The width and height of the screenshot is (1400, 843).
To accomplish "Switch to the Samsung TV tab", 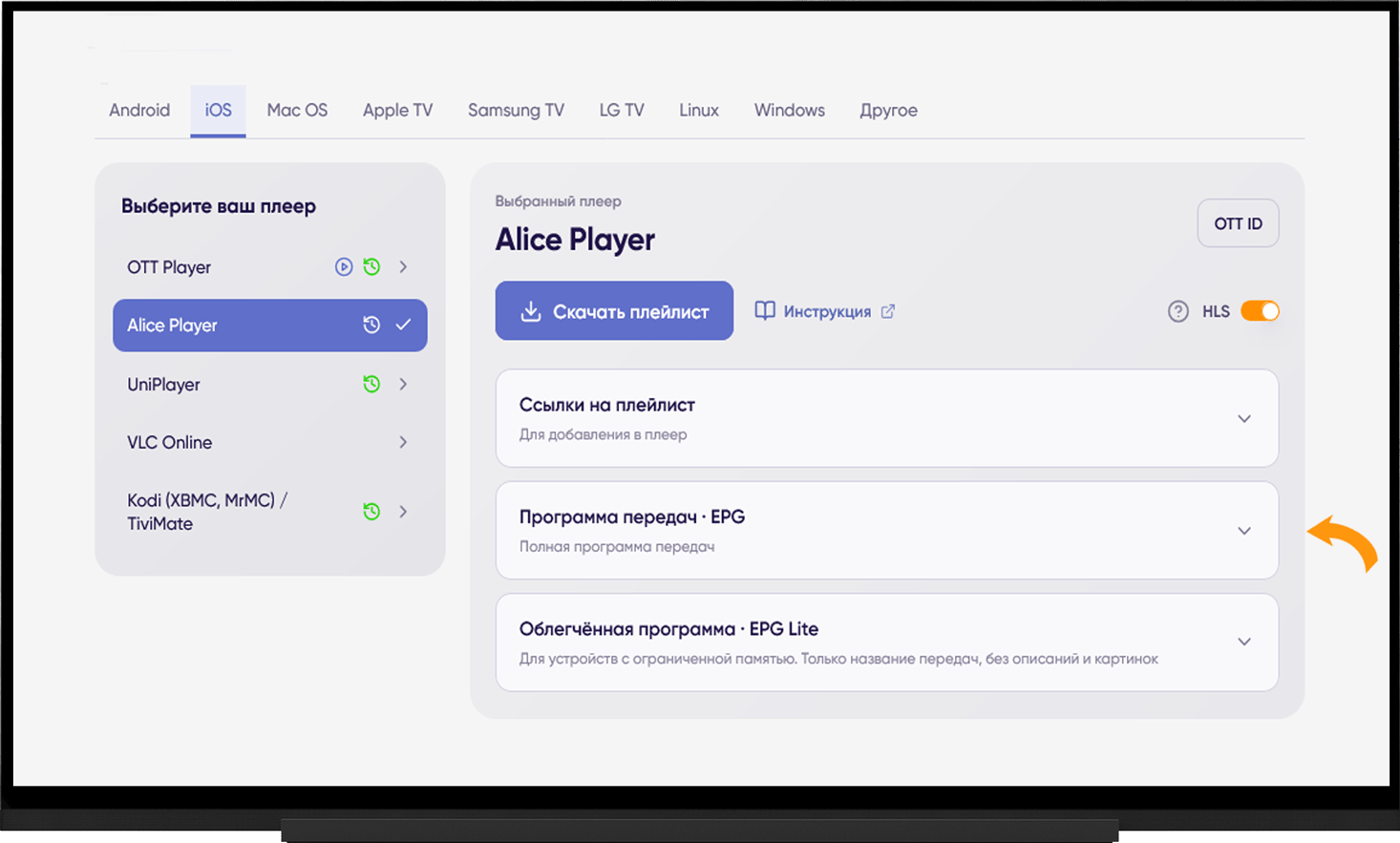I will click(516, 111).
